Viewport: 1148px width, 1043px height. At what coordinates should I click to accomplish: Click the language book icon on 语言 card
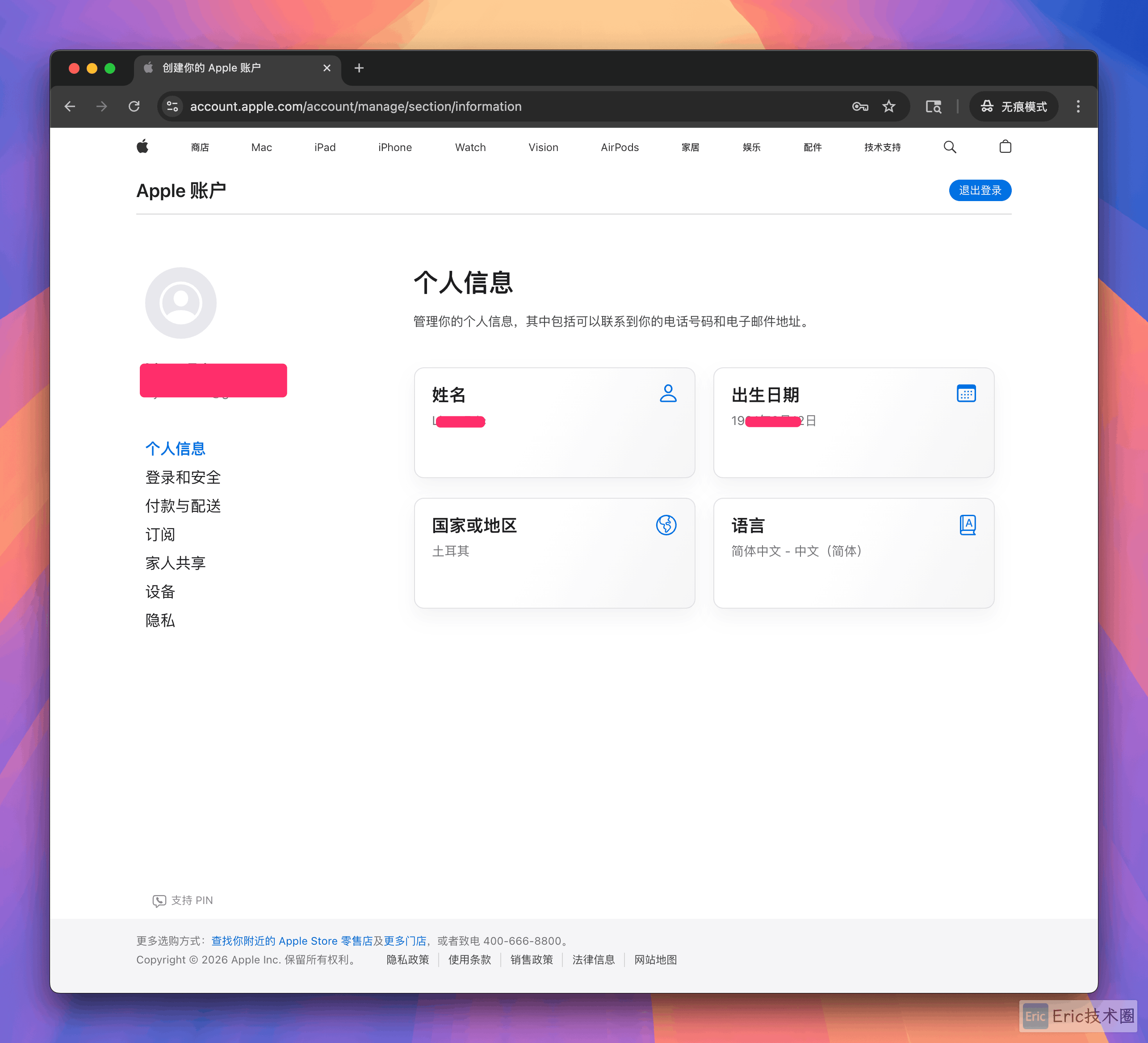[968, 525]
